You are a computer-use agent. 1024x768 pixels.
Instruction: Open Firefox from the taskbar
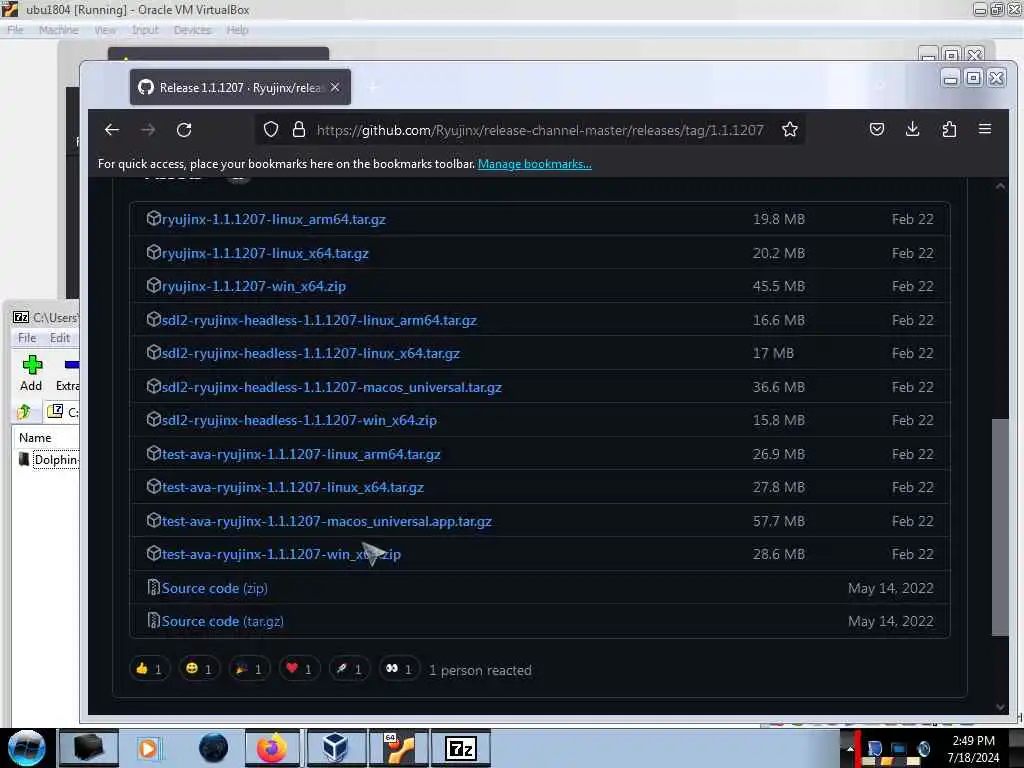click(x=272, y=748)
